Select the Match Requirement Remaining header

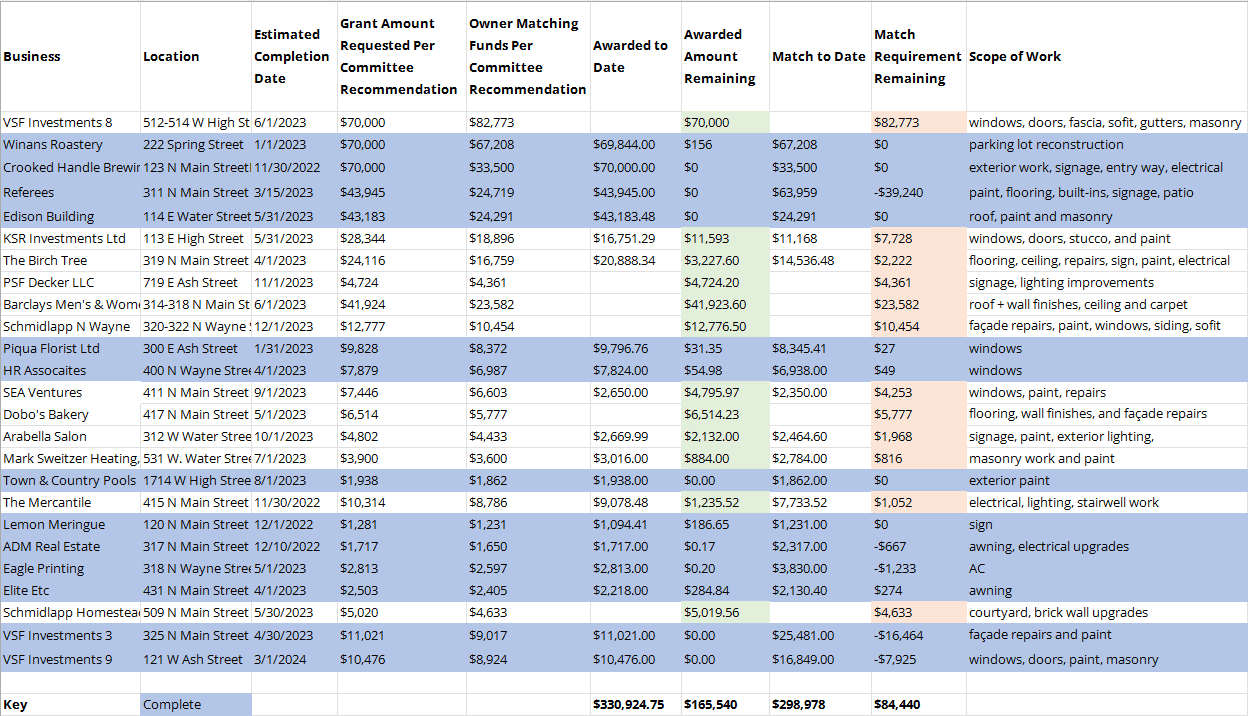click(x=917, y=57)
